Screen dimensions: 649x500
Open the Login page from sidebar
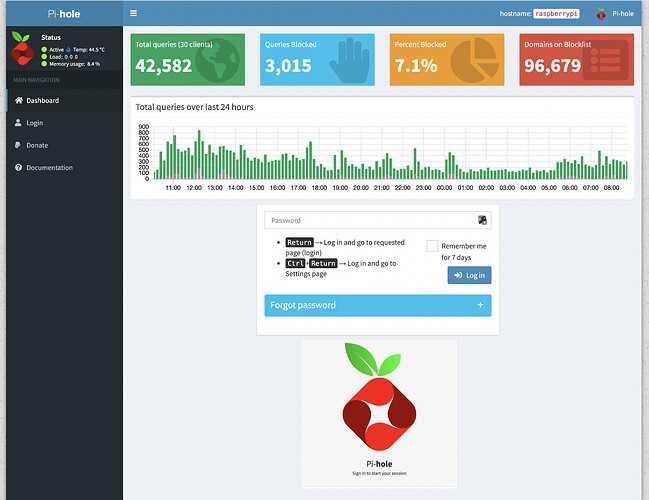pos(35,123)
